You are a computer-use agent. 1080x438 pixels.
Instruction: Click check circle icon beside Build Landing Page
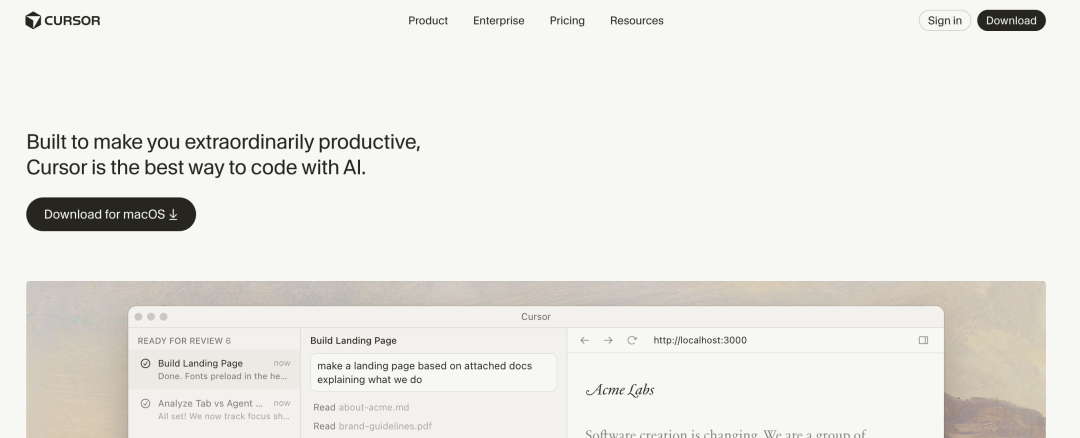tap(145, 364)
